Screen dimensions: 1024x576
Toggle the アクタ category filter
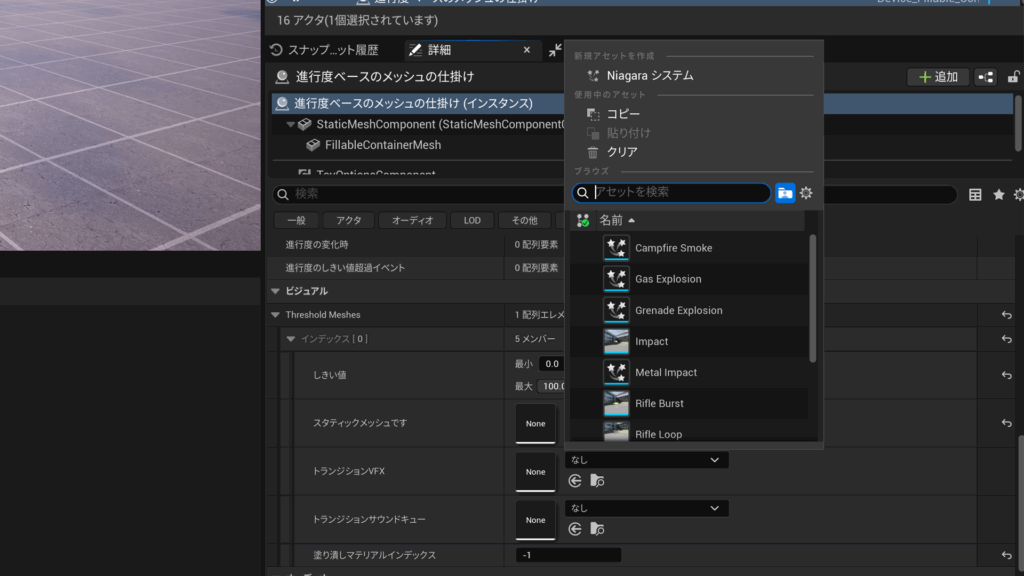349,221
